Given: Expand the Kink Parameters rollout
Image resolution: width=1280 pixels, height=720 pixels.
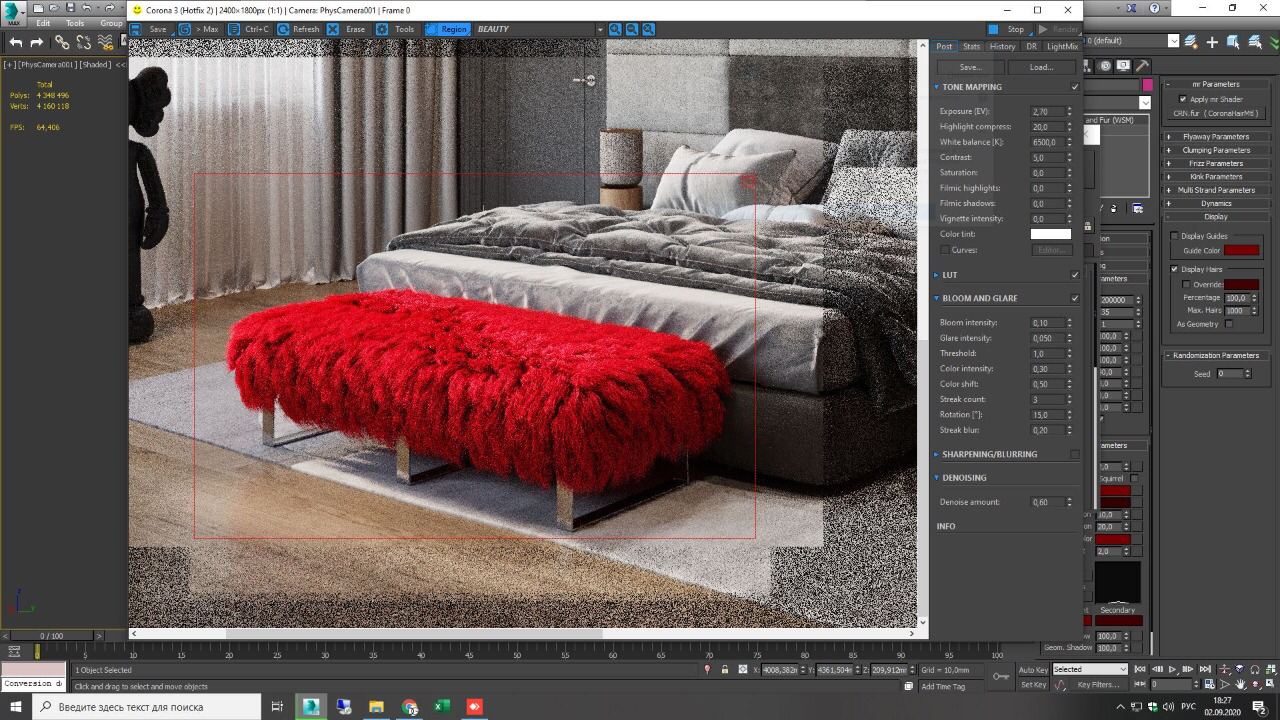Looking at the screenshot, I should [x=1215, y=177].
